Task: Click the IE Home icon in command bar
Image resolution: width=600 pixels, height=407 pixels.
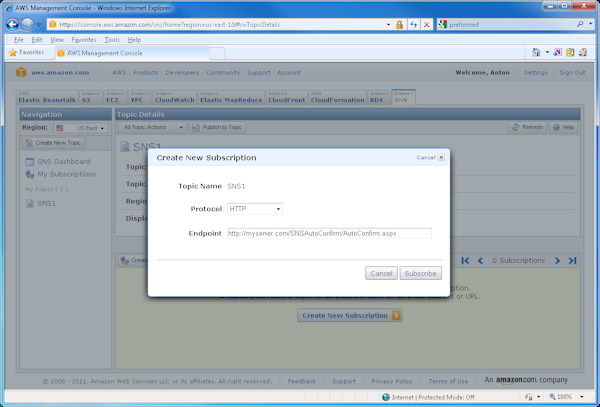Action: tap(536, 52)
